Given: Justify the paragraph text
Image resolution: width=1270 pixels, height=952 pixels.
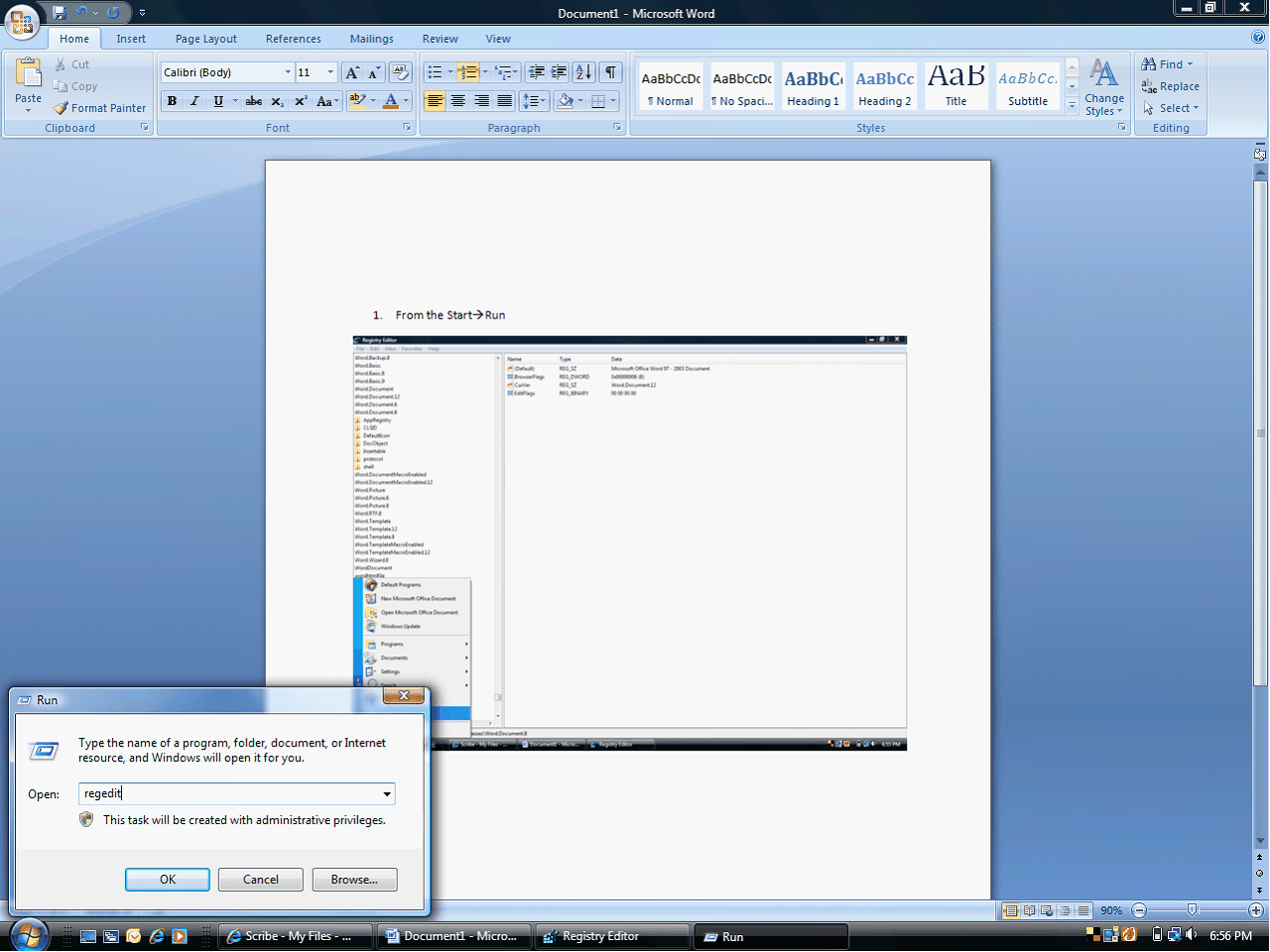Looking at the screenshot, I should (504, 101).
